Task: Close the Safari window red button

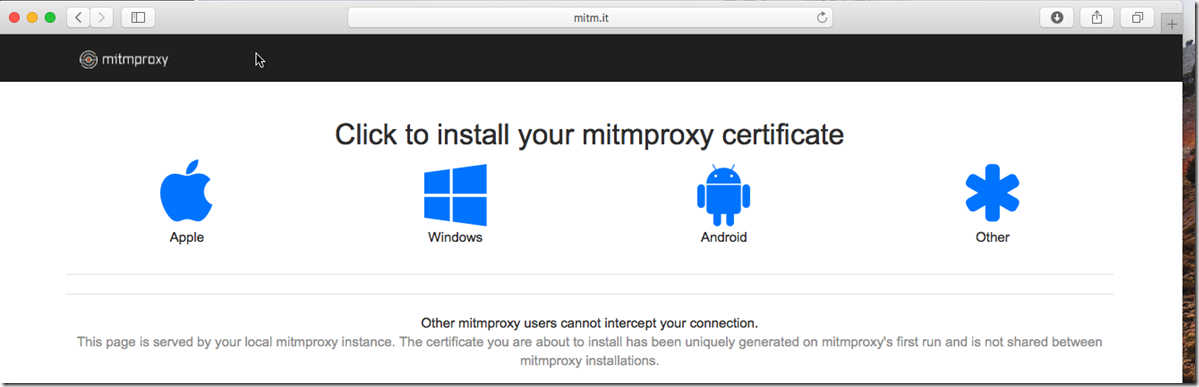Action: click(x=14, y=18)
